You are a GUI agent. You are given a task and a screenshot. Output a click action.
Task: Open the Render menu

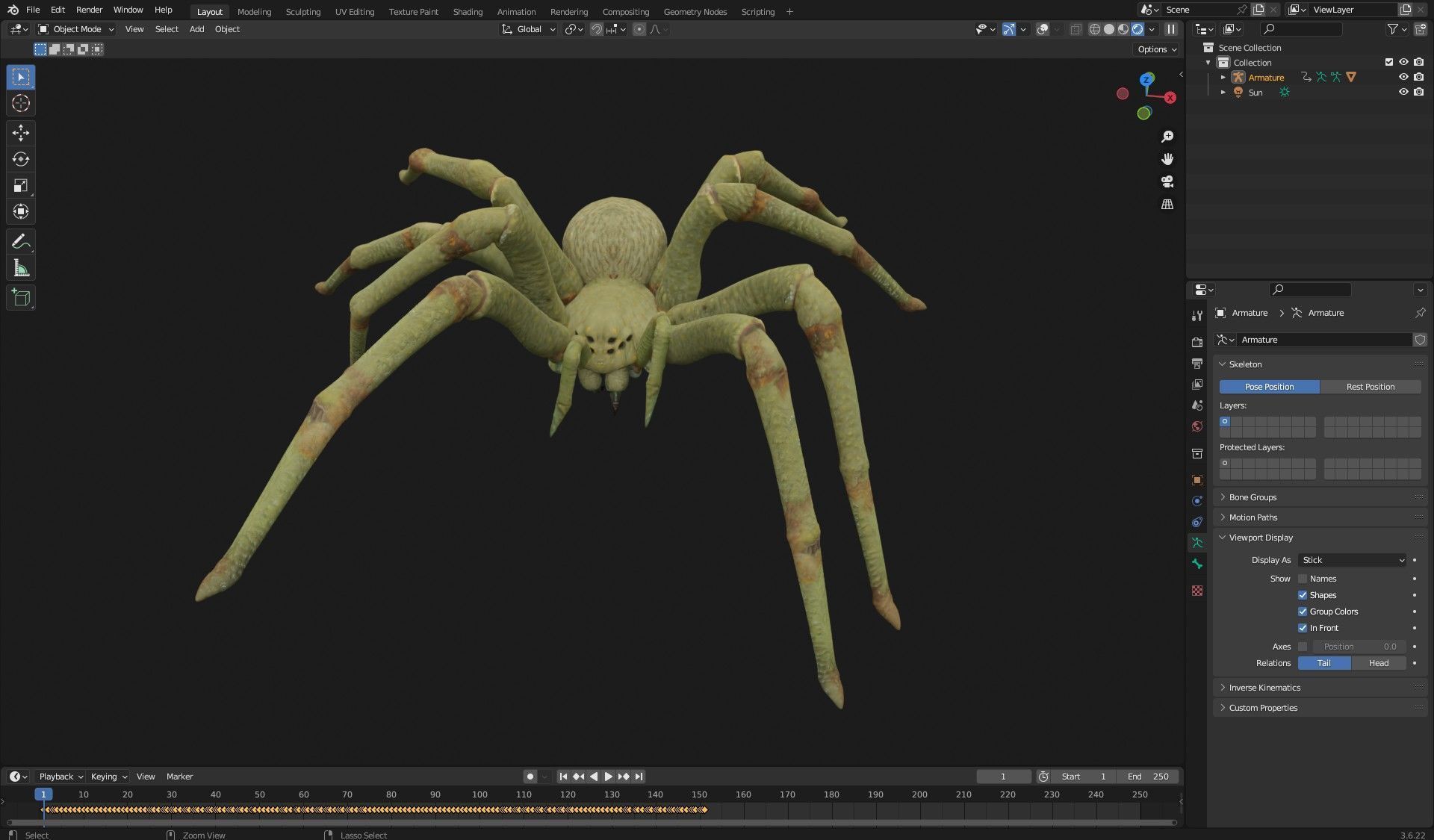[x=89, y=10]
